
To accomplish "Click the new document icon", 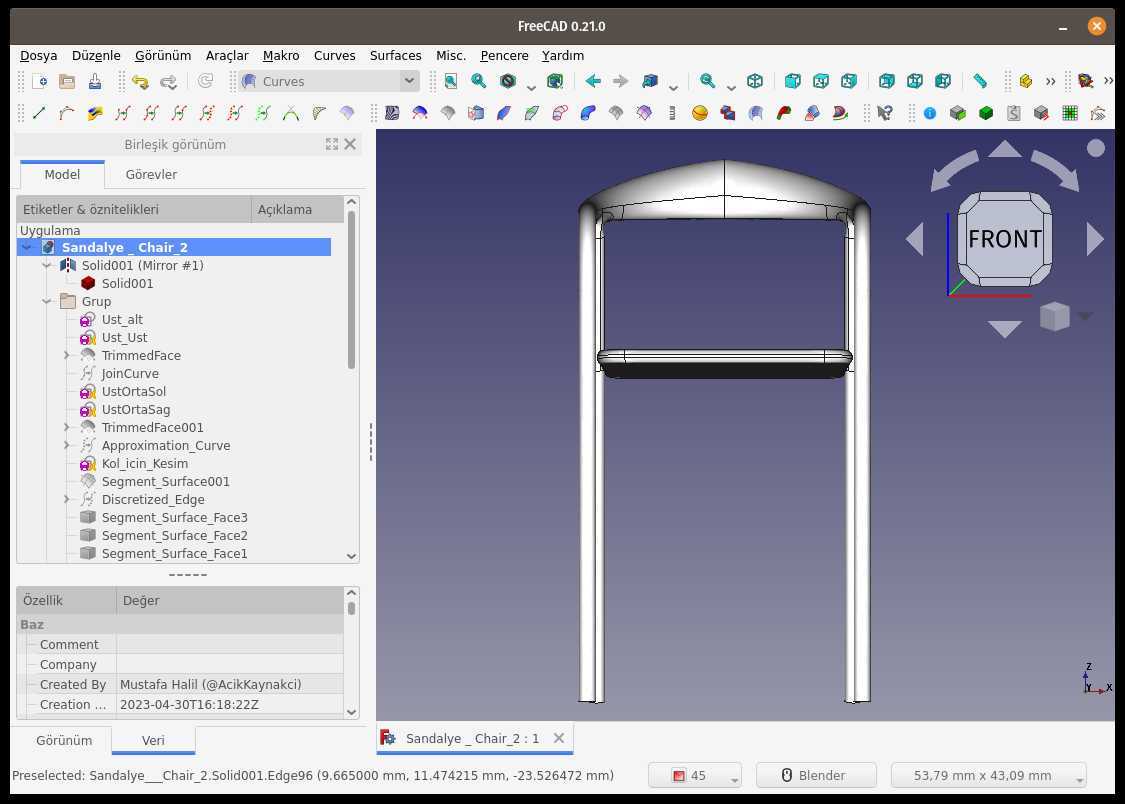I will [40, 81].
